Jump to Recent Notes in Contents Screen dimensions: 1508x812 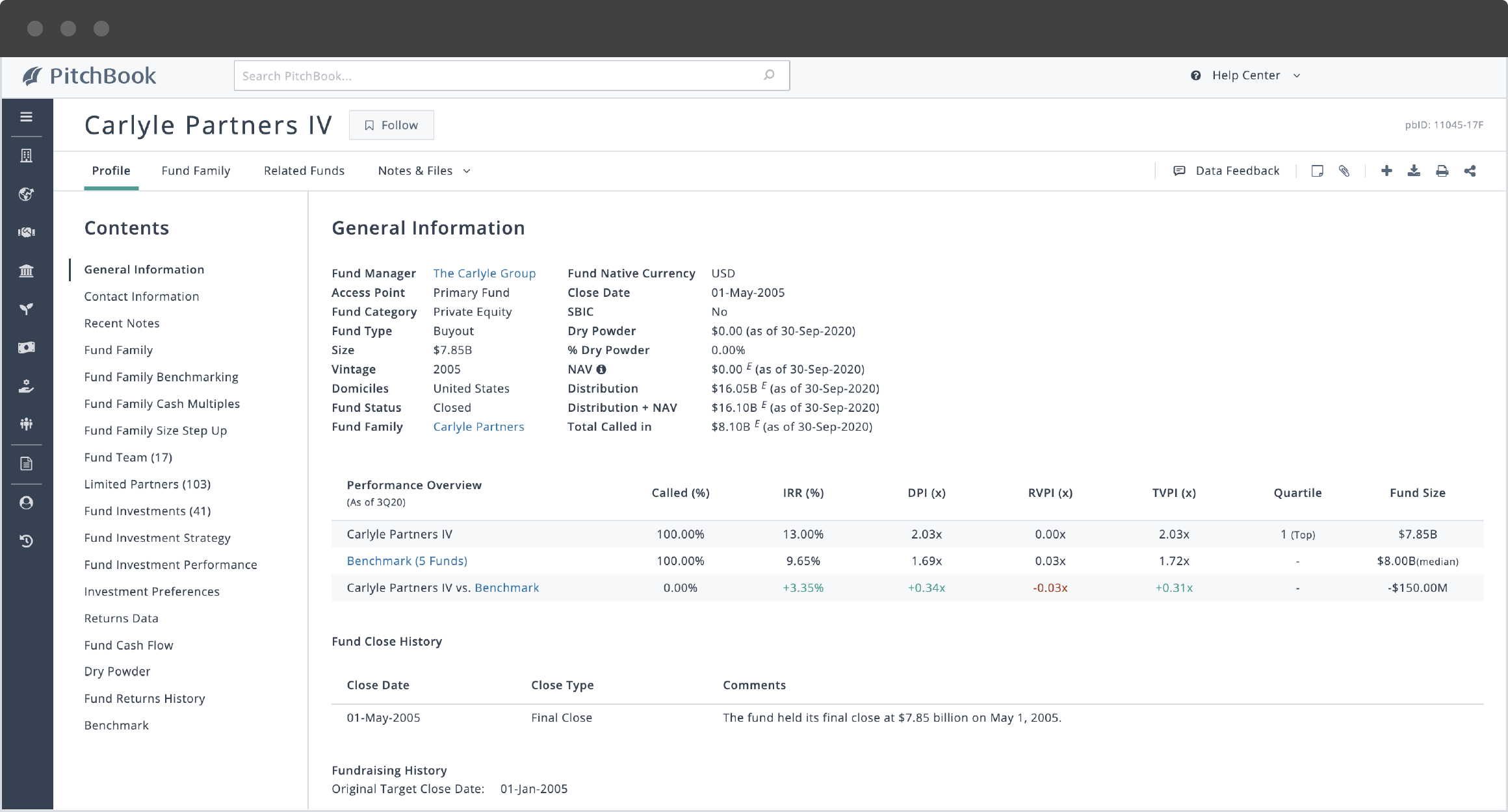pos(122,323)
